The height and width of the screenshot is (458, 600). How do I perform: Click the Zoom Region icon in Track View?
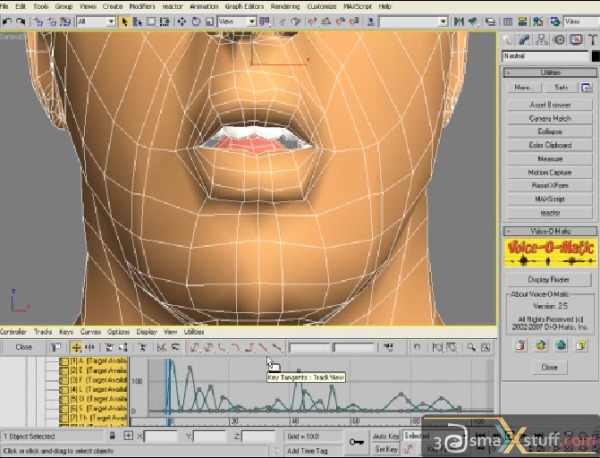coord(485,347)
